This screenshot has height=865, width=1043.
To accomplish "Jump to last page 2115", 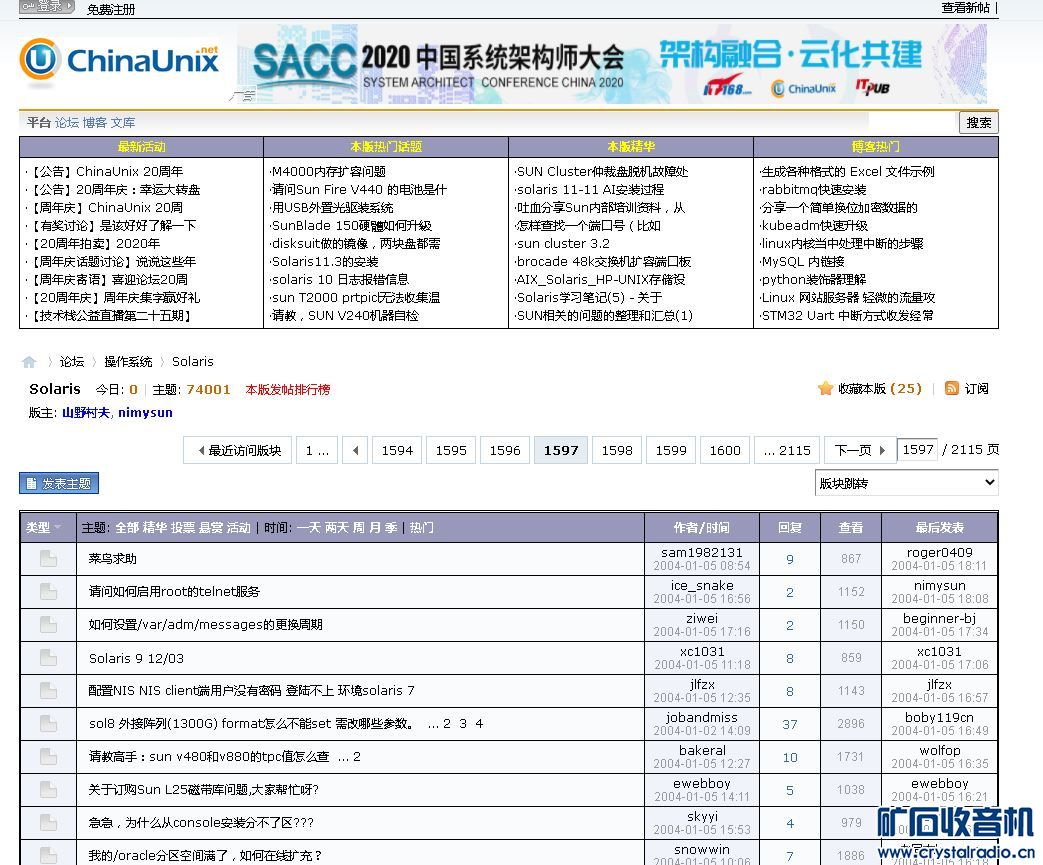I will coord(787,450).
